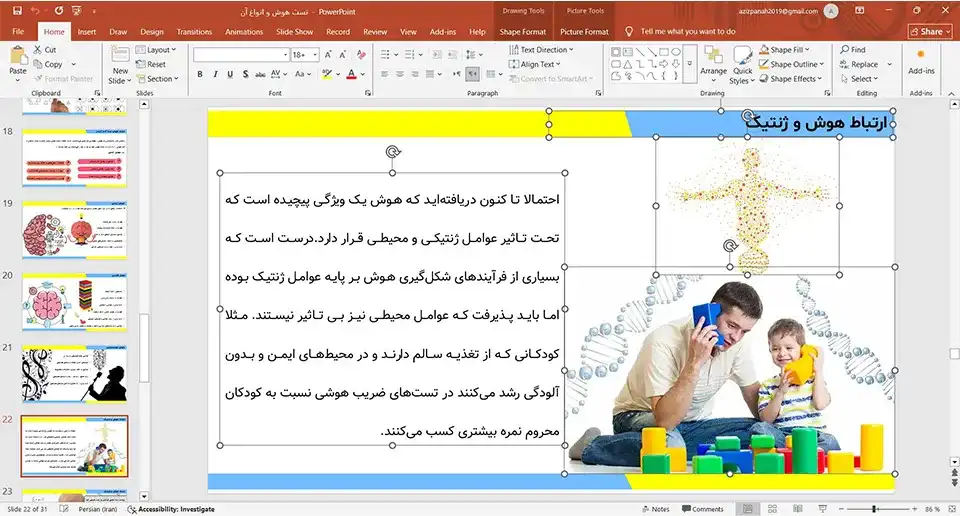This screenshot has width=960, height=516.
Task: Apply red font color A button
Action: (x=351, y=74)
